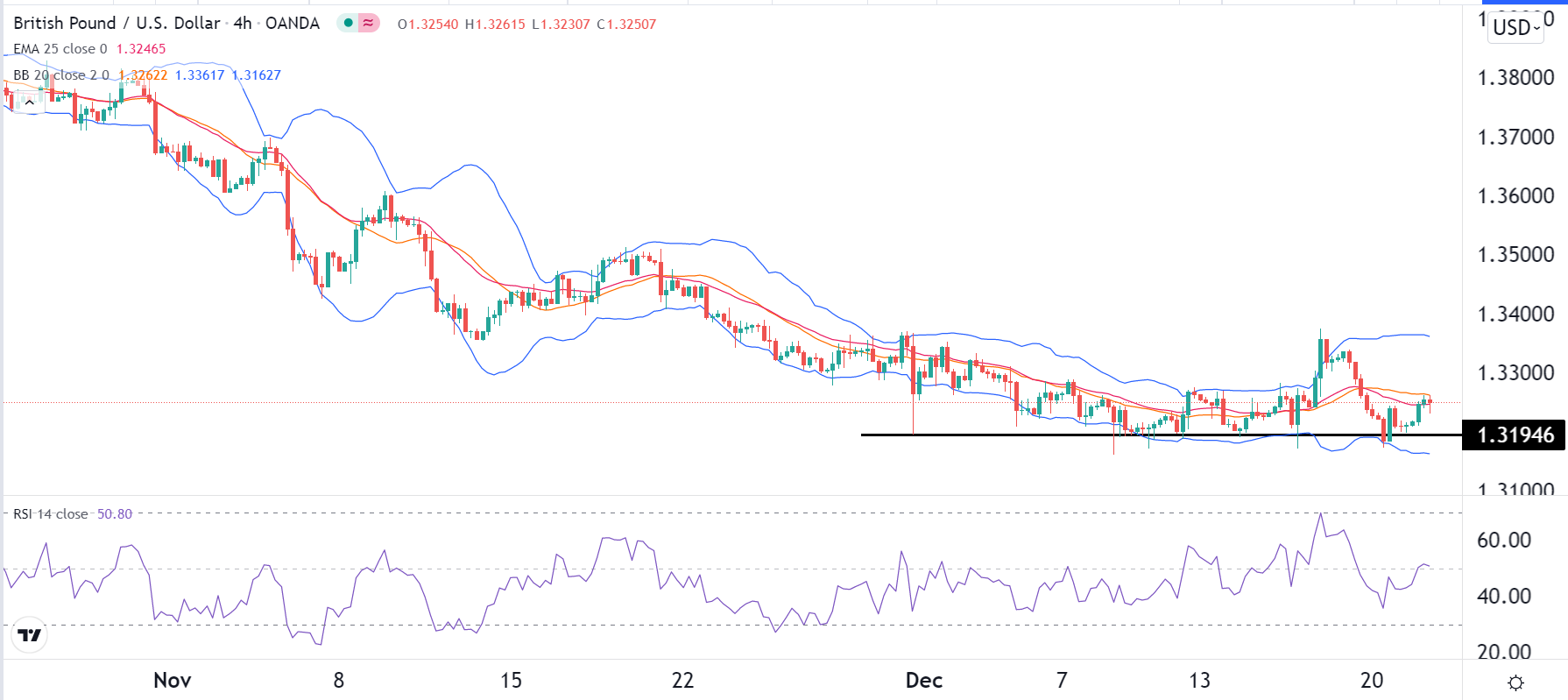This screenshot has height=700, width=1568.
Task: Collapse the indicator legend with the chevron arrow
Action: 29,103
